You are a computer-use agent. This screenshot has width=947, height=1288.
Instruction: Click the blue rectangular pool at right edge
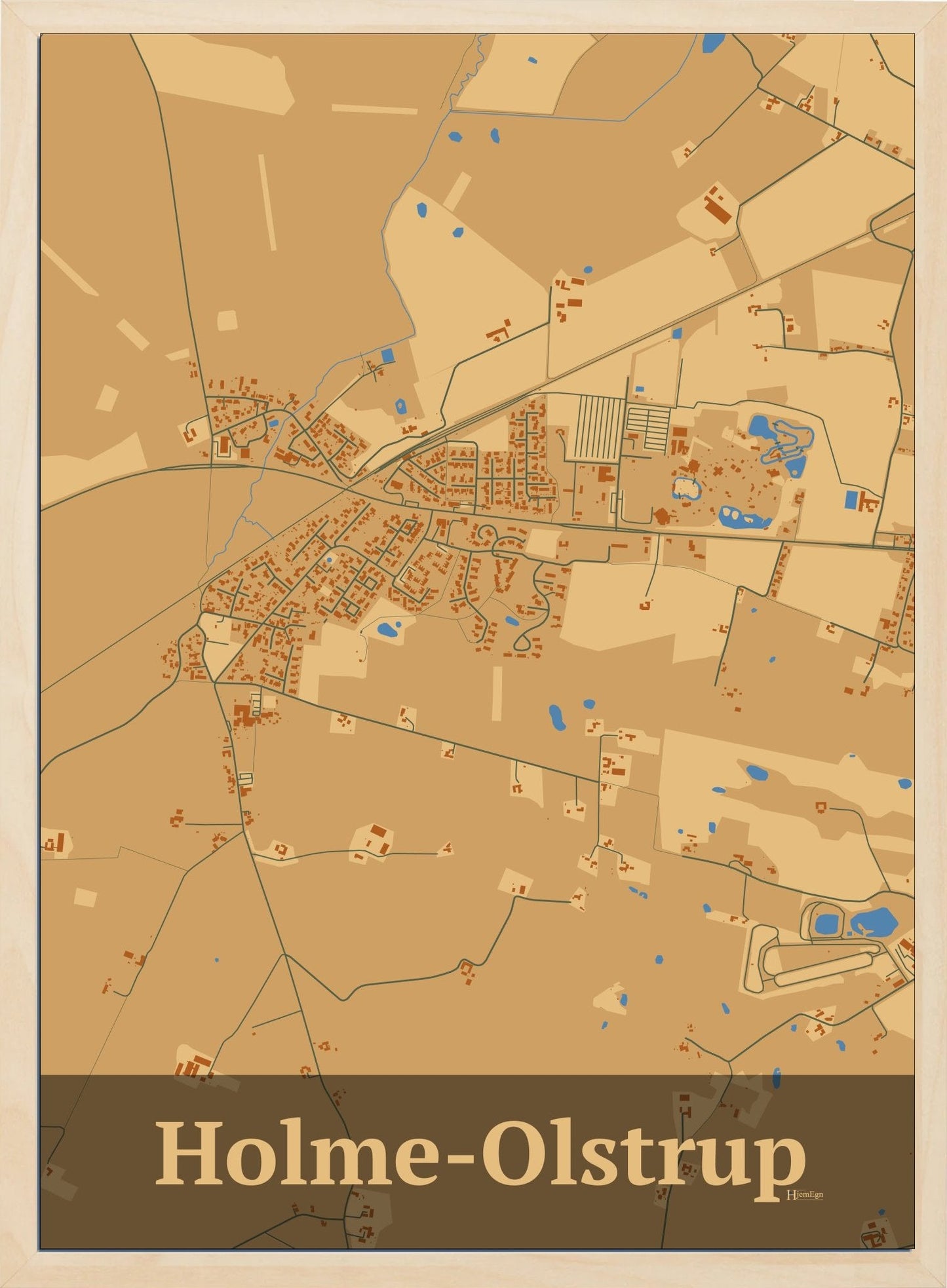pyautogui.click(x=851, y=500)
